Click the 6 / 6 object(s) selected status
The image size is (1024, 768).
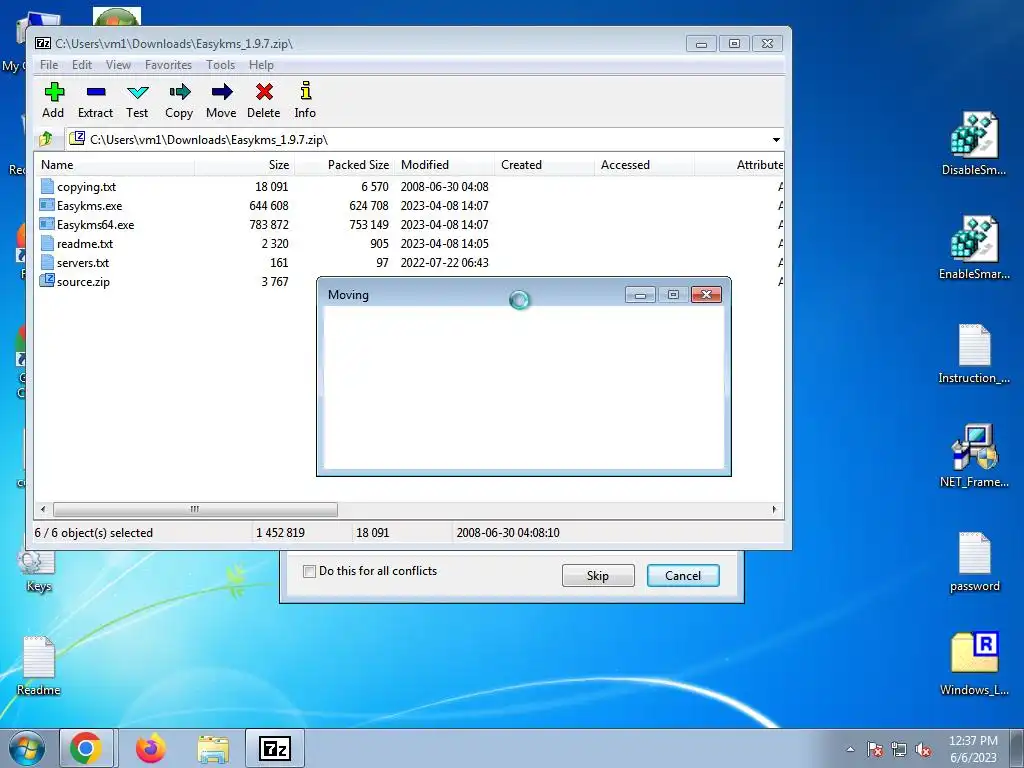point(94,532)
